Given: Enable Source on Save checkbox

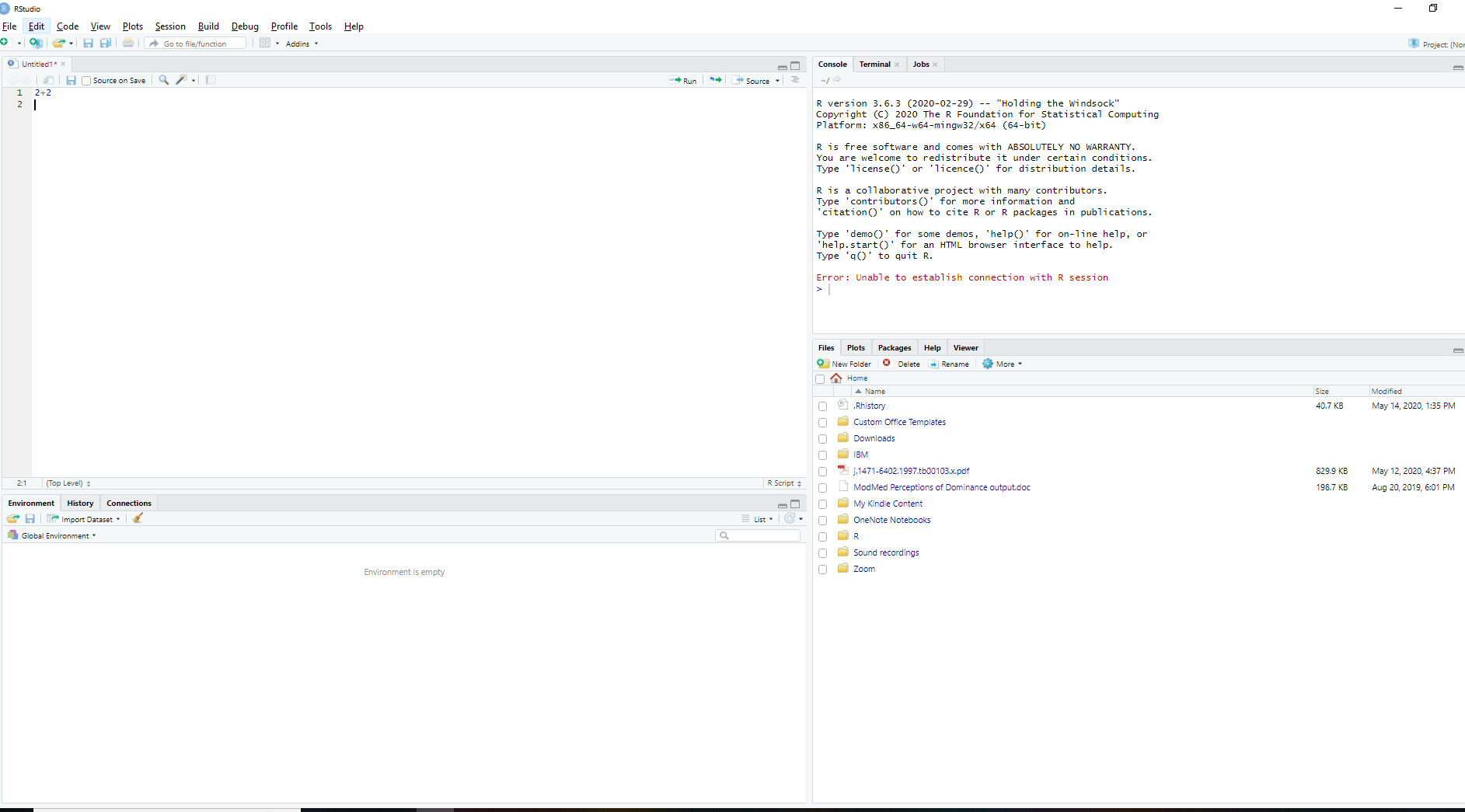Looking at the screenshot, I should (x=86, y=81).
